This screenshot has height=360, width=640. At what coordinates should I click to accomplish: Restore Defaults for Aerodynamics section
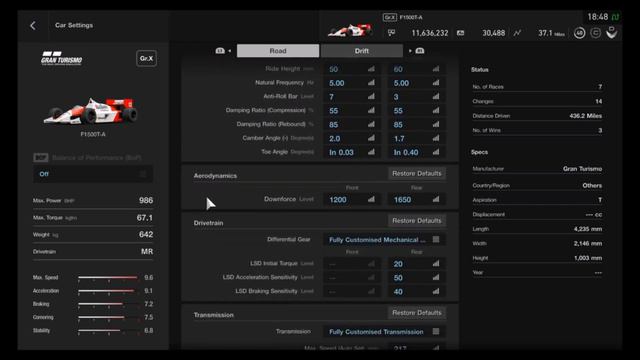point(417,173)
